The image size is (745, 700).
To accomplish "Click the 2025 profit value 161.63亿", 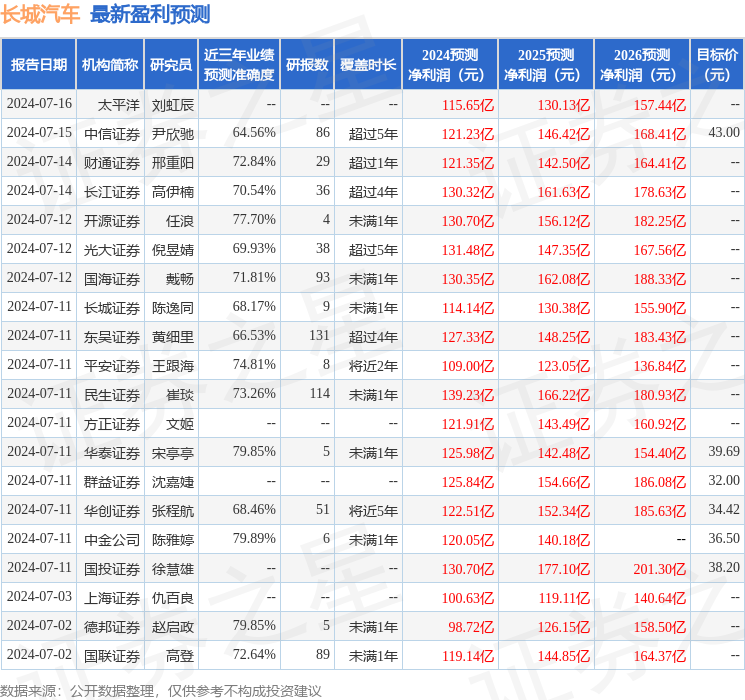I will pyautogui.click(x=564, y=192).
